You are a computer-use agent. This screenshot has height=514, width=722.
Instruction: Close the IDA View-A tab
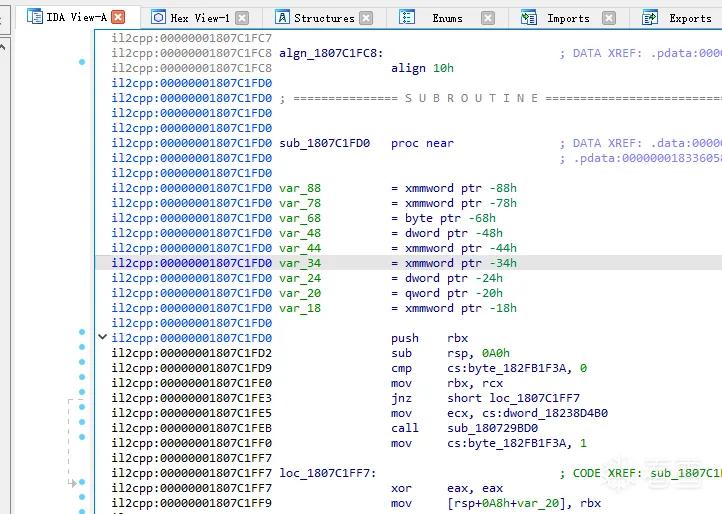tap(118, 18)
